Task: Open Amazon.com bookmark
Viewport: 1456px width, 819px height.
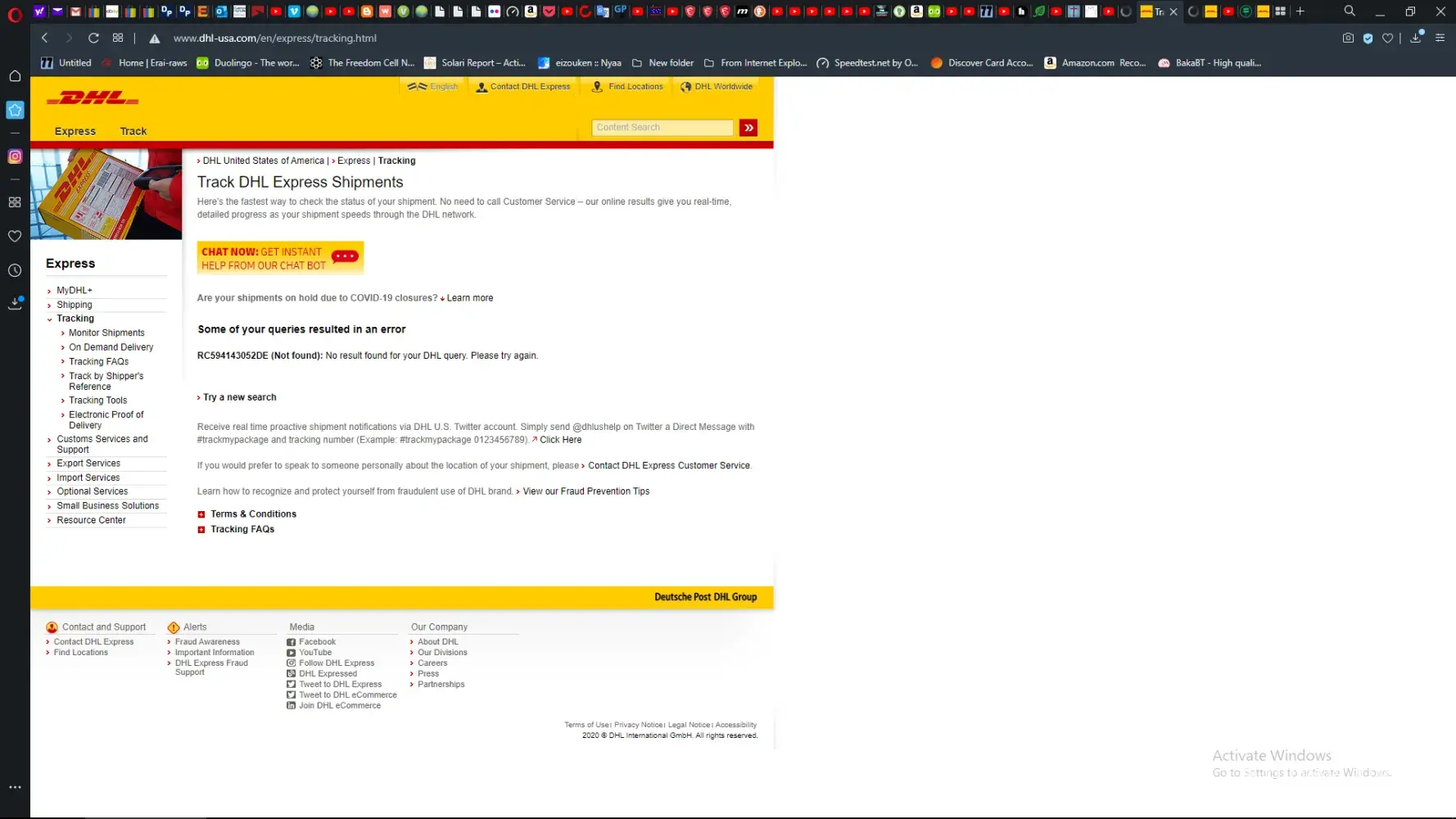Action: coord(1095,63)
